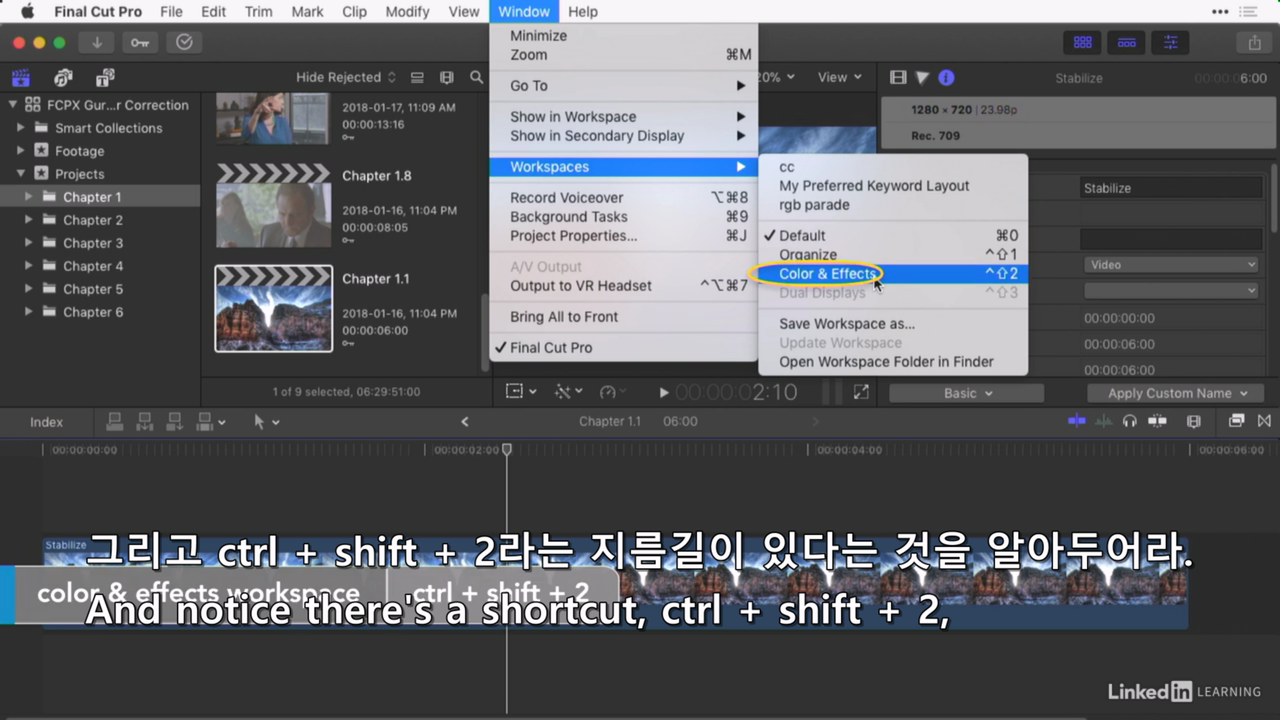Screen dimensions: 1280x720
Task: Click the Share export icon
Action: pyautogui.click(x=1254, y=42)
